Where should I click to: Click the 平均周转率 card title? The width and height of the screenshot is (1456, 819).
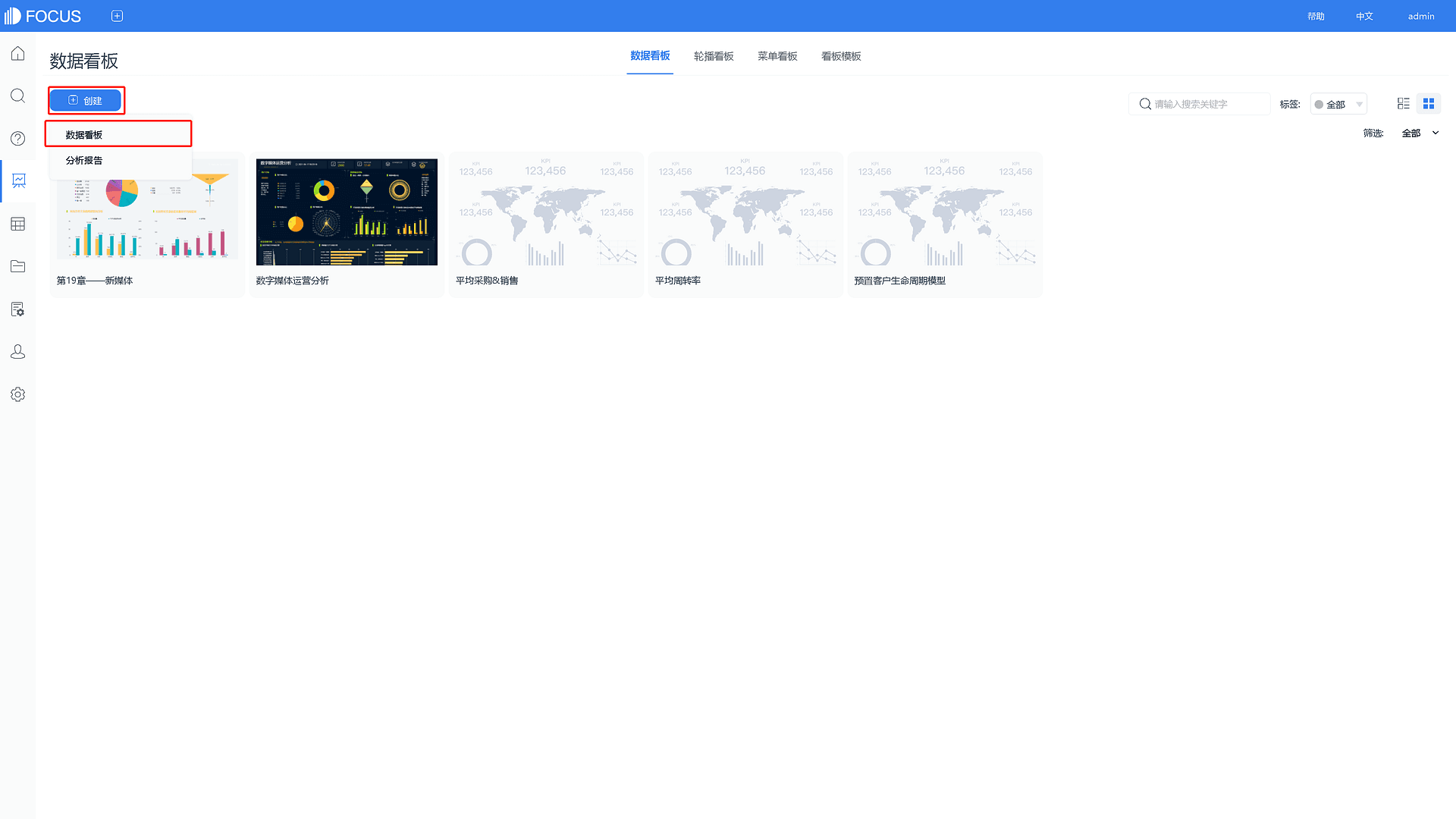pos(678,281)
